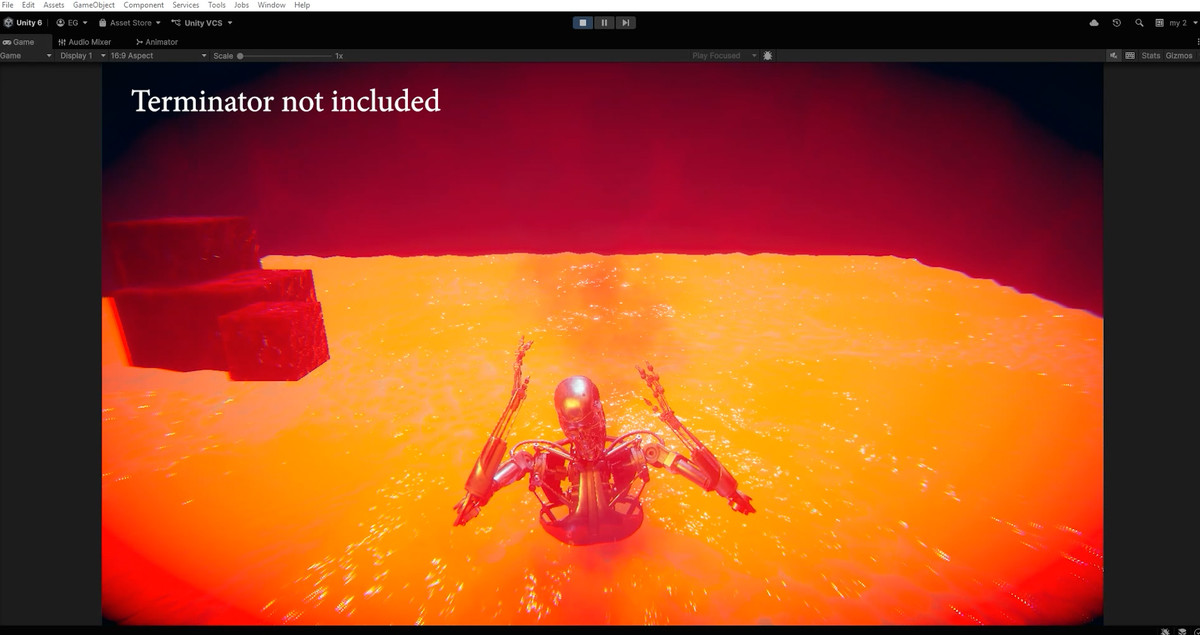Screen dimensions: 1200x635
Task: Open the EG account dropdown
Action: point(72,22)
